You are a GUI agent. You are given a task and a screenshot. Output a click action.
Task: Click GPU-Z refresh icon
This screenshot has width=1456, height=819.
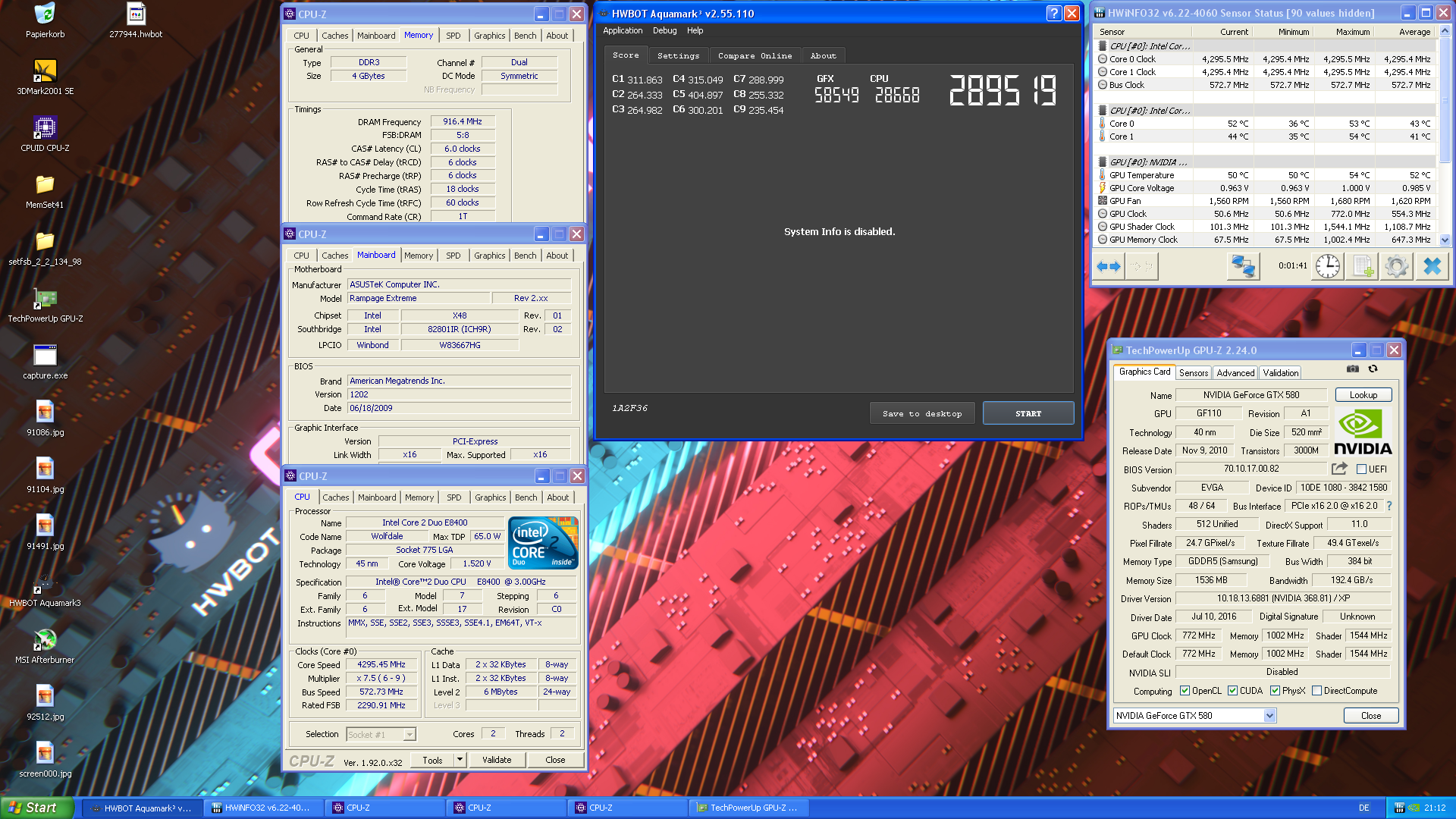1373,369
